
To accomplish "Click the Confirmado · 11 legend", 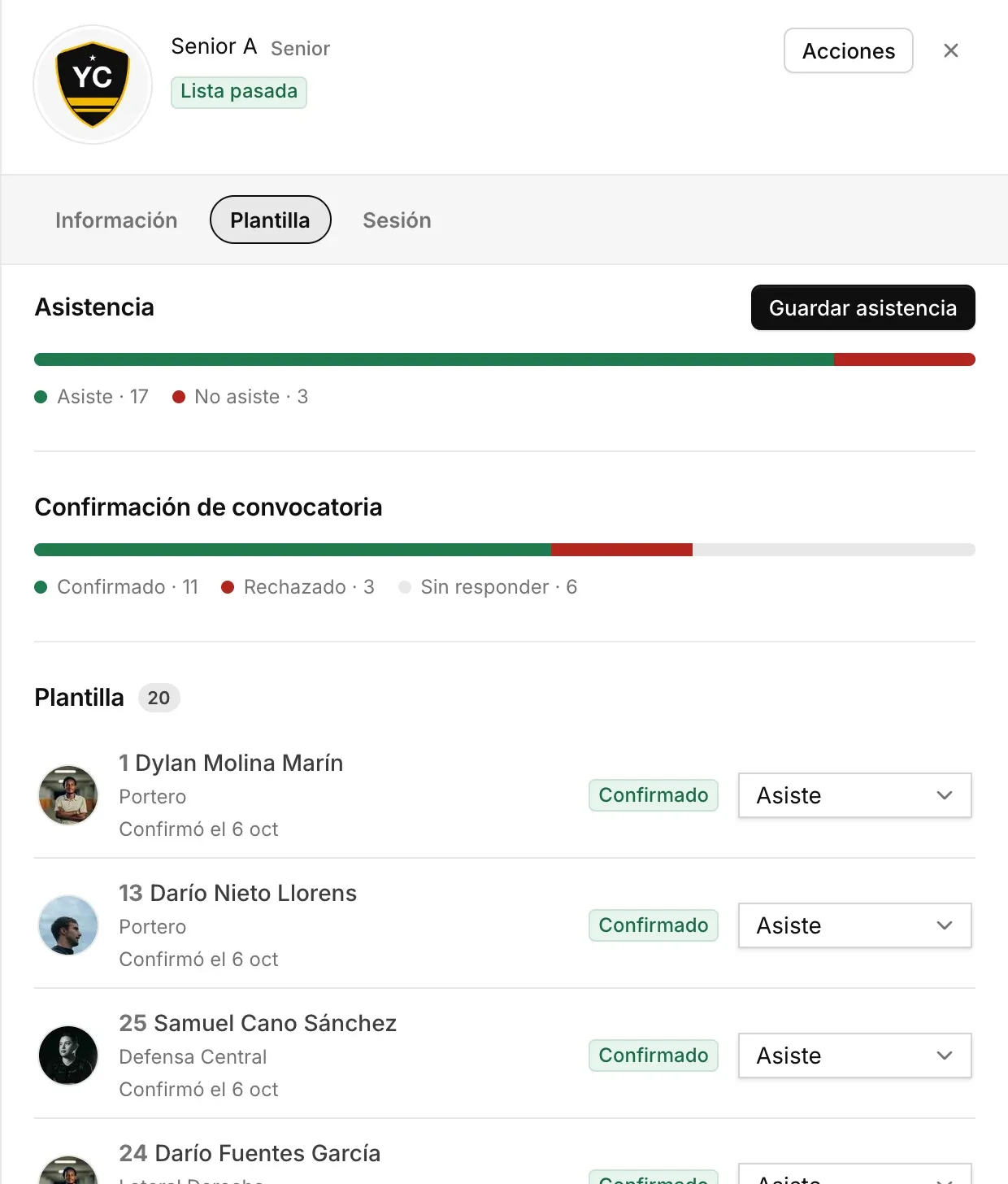I will [117, 587].
